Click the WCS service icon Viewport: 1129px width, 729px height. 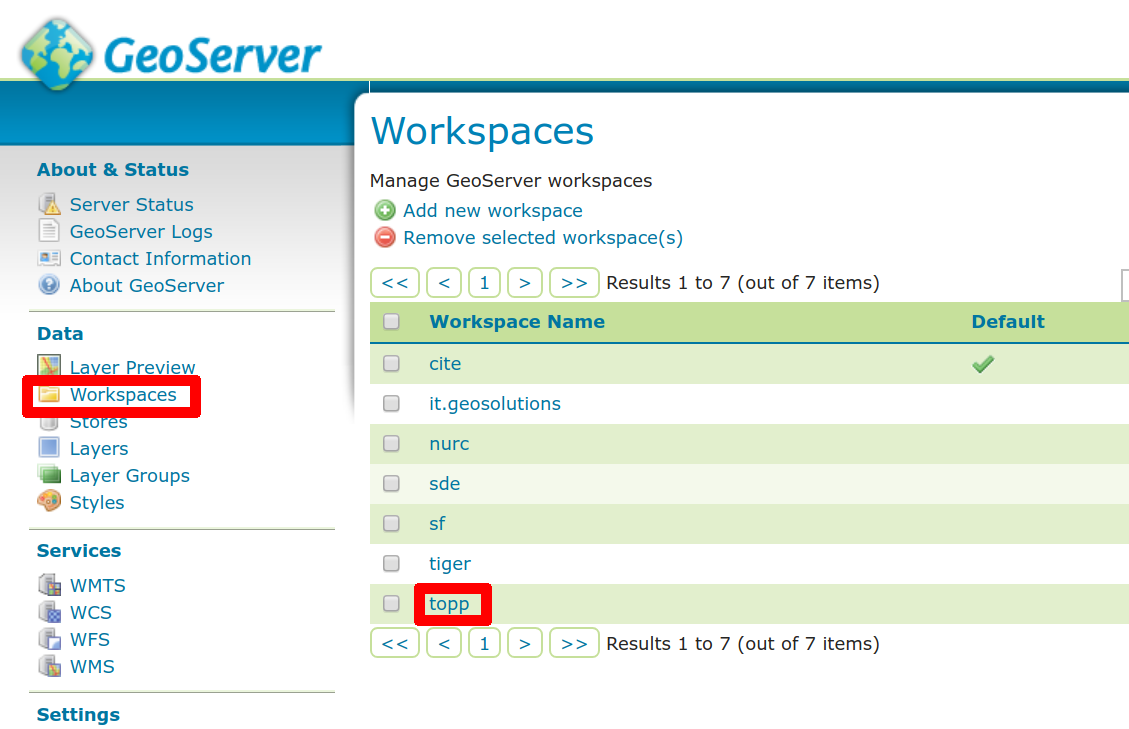[50, 612]
